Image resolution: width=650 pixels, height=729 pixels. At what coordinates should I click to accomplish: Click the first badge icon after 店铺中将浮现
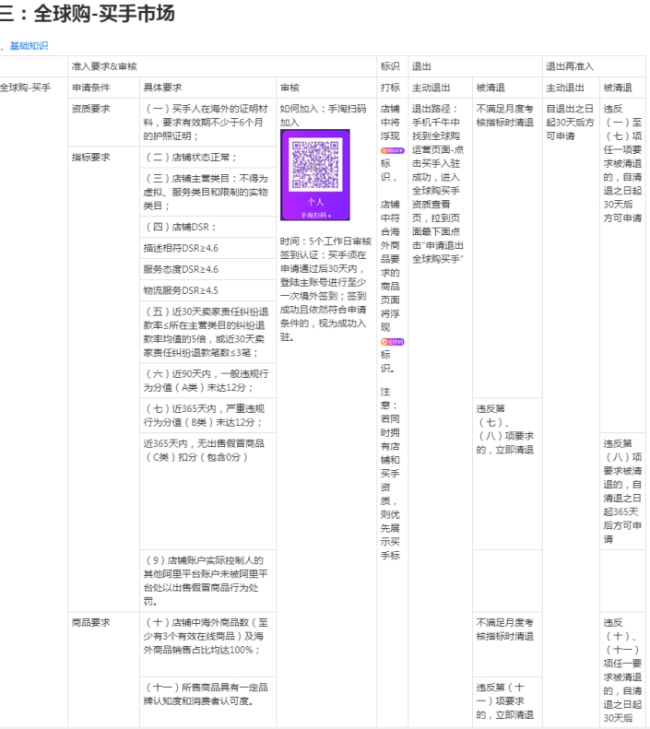coord(392,150)
